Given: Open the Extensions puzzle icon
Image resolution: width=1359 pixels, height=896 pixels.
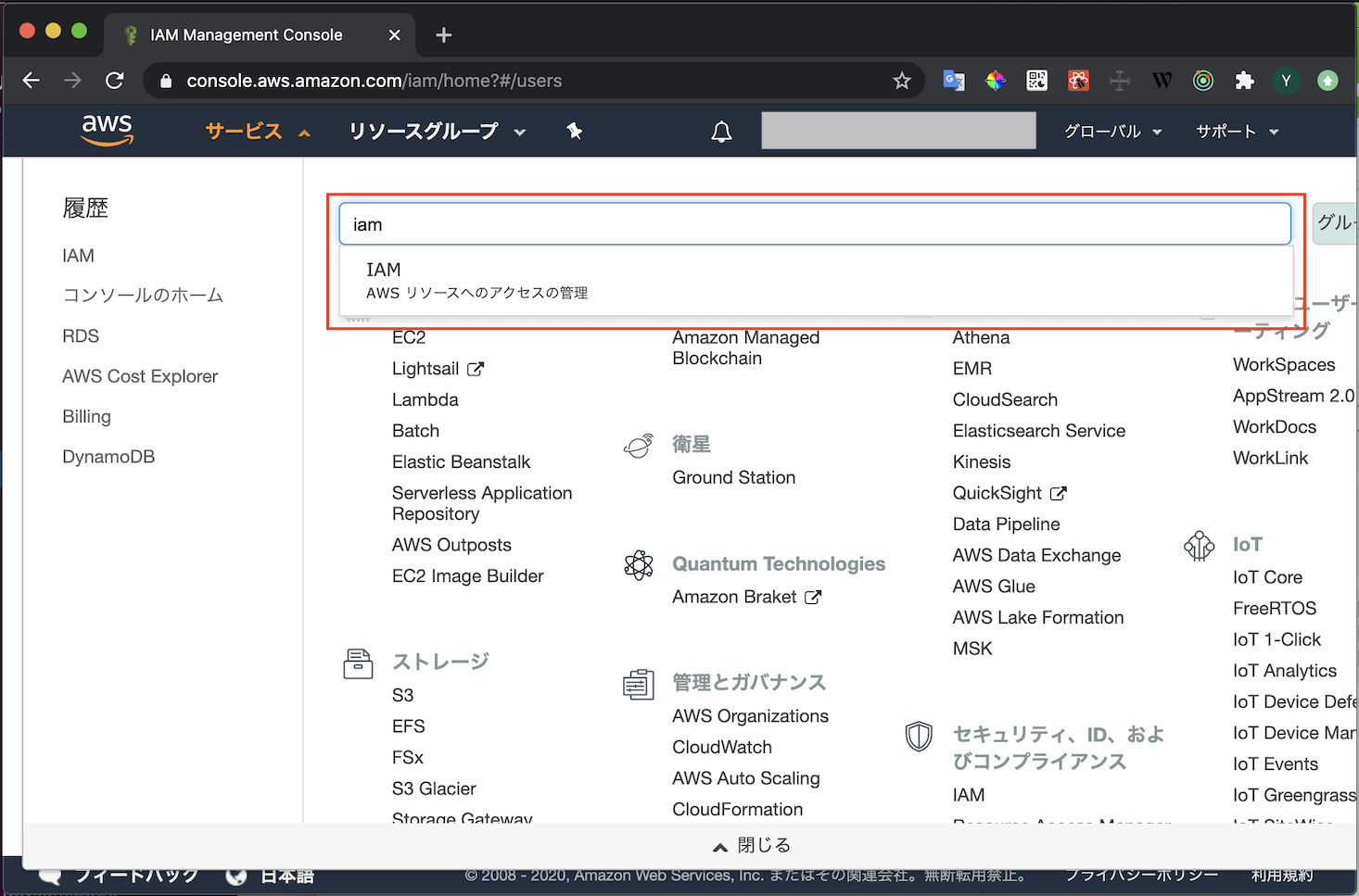Looking at the screenshot, I should coord(1244,81).
